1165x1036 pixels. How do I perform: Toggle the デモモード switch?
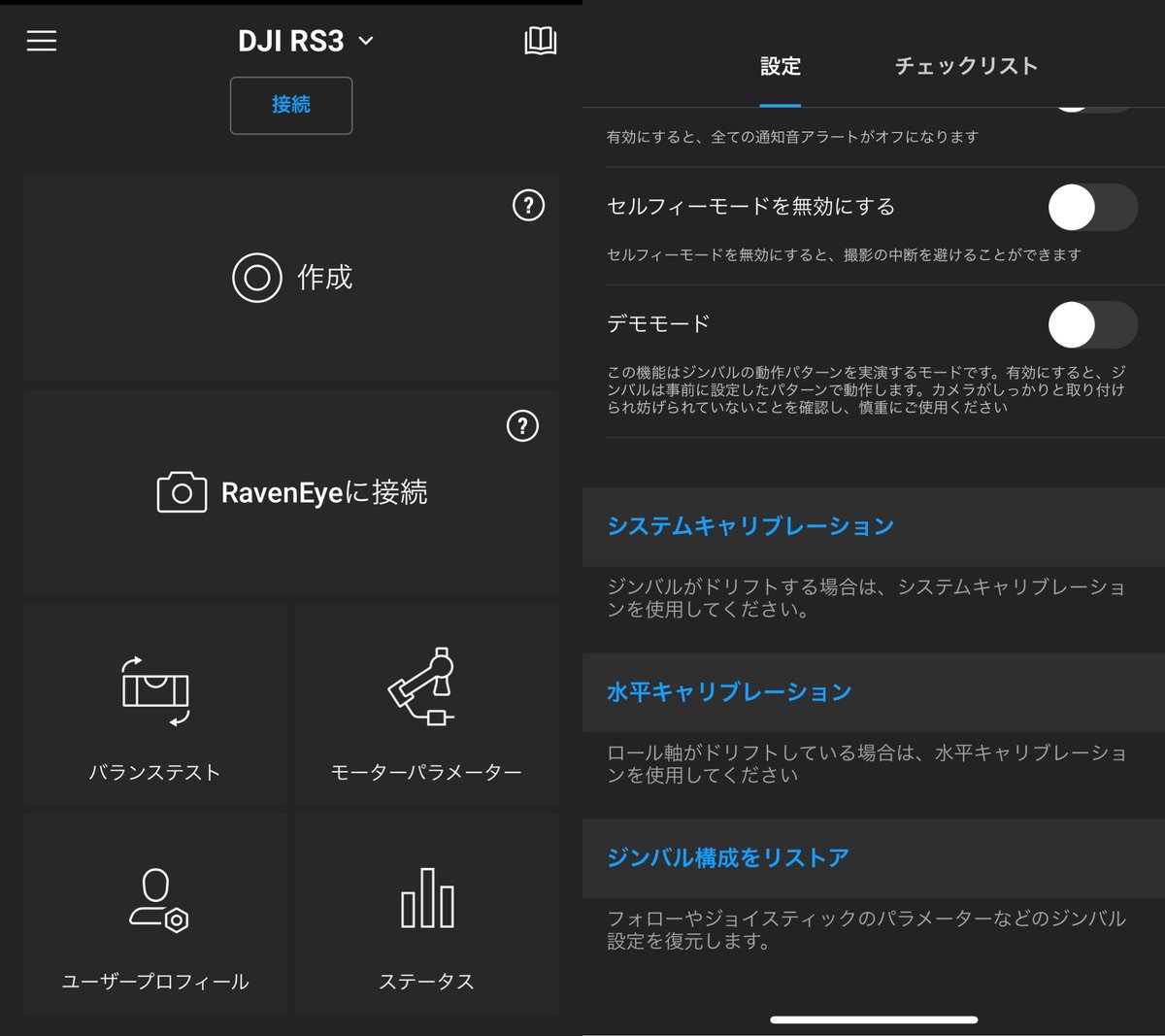click(1093, 324)
